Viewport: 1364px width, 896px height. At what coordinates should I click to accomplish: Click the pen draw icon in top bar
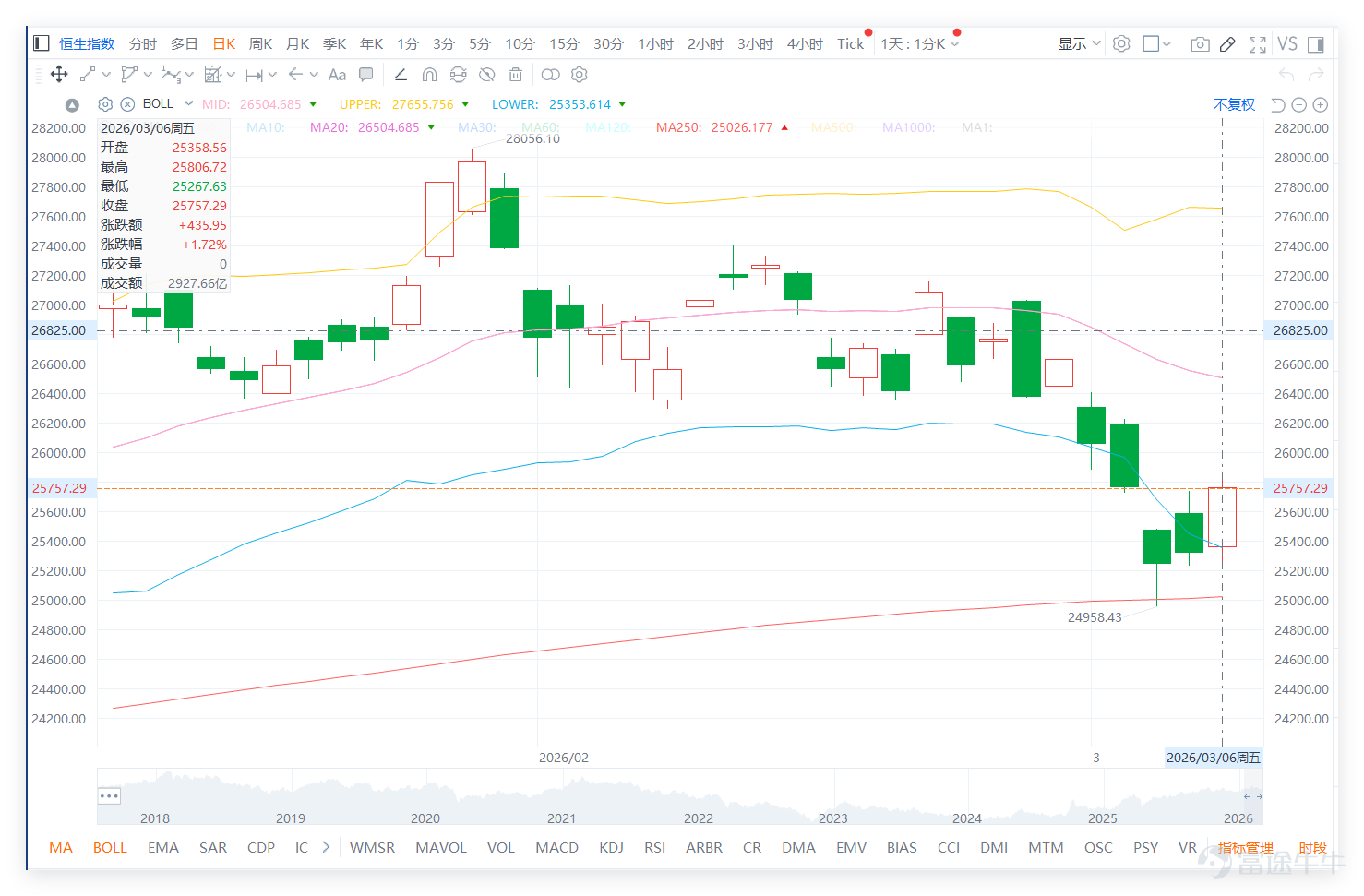(1227, 43)
